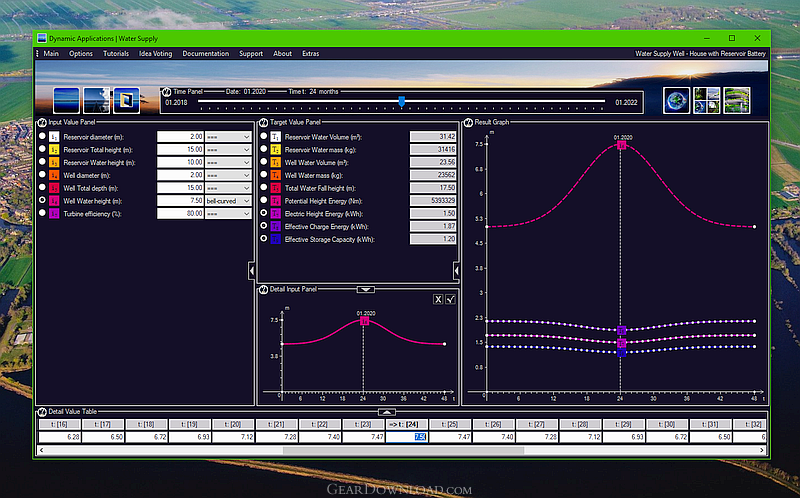The image size is (800, 498).
Task: Open the bell-curved dropdown for Well Water height
Action: (228, 201)
